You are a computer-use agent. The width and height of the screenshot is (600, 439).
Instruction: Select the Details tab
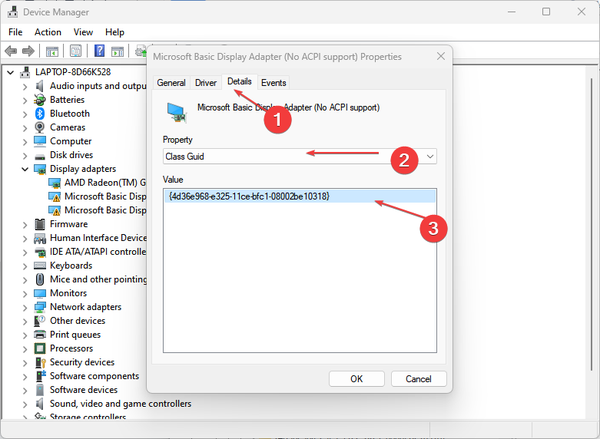pyautogui.click(x=240, y=82)
